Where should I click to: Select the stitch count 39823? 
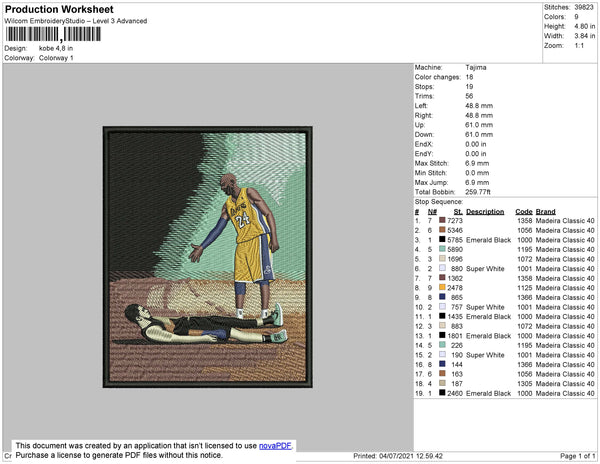pyautogui.click(x=584, y=7)
